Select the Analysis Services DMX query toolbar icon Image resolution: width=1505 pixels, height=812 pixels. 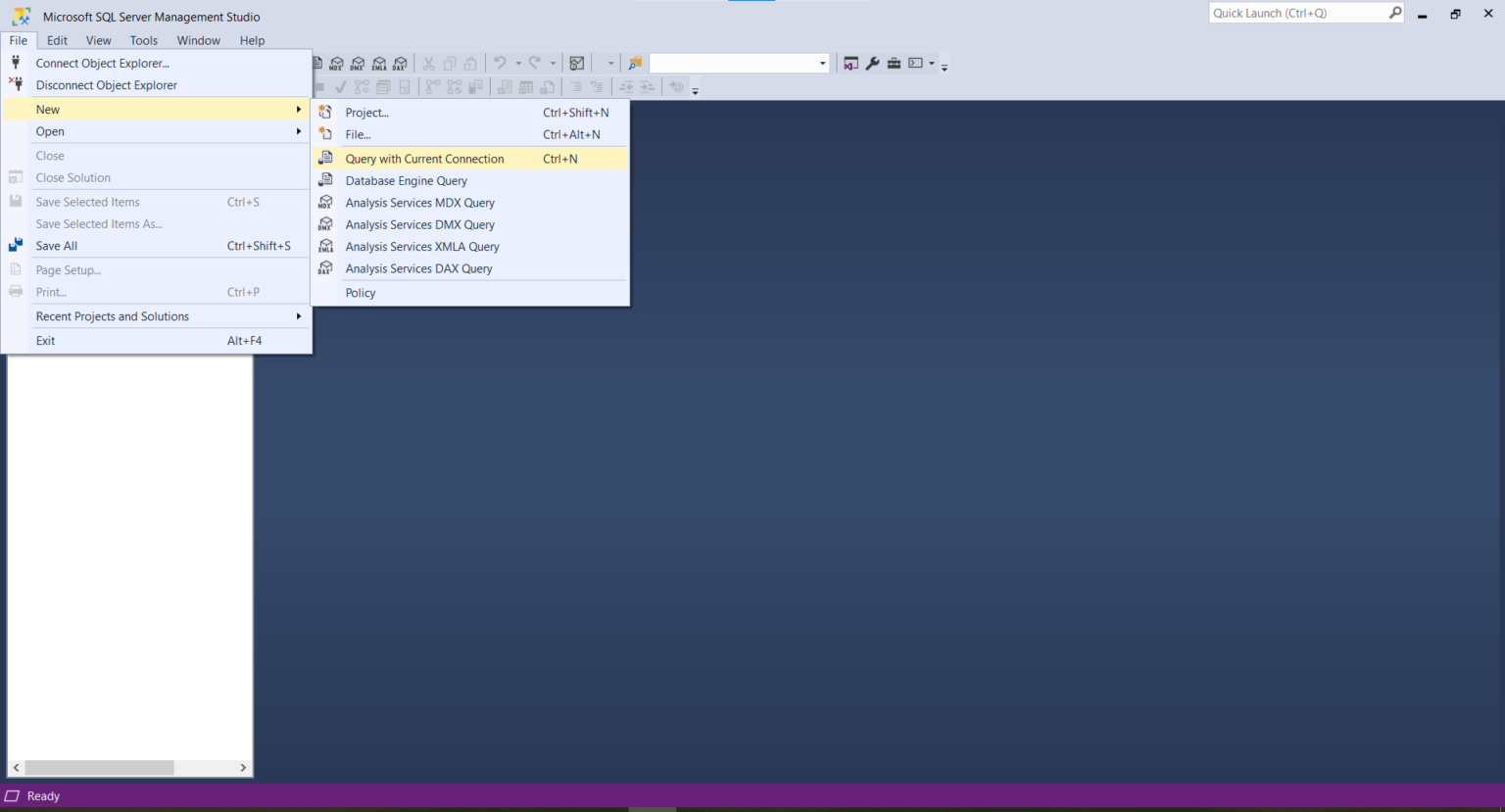358,63
